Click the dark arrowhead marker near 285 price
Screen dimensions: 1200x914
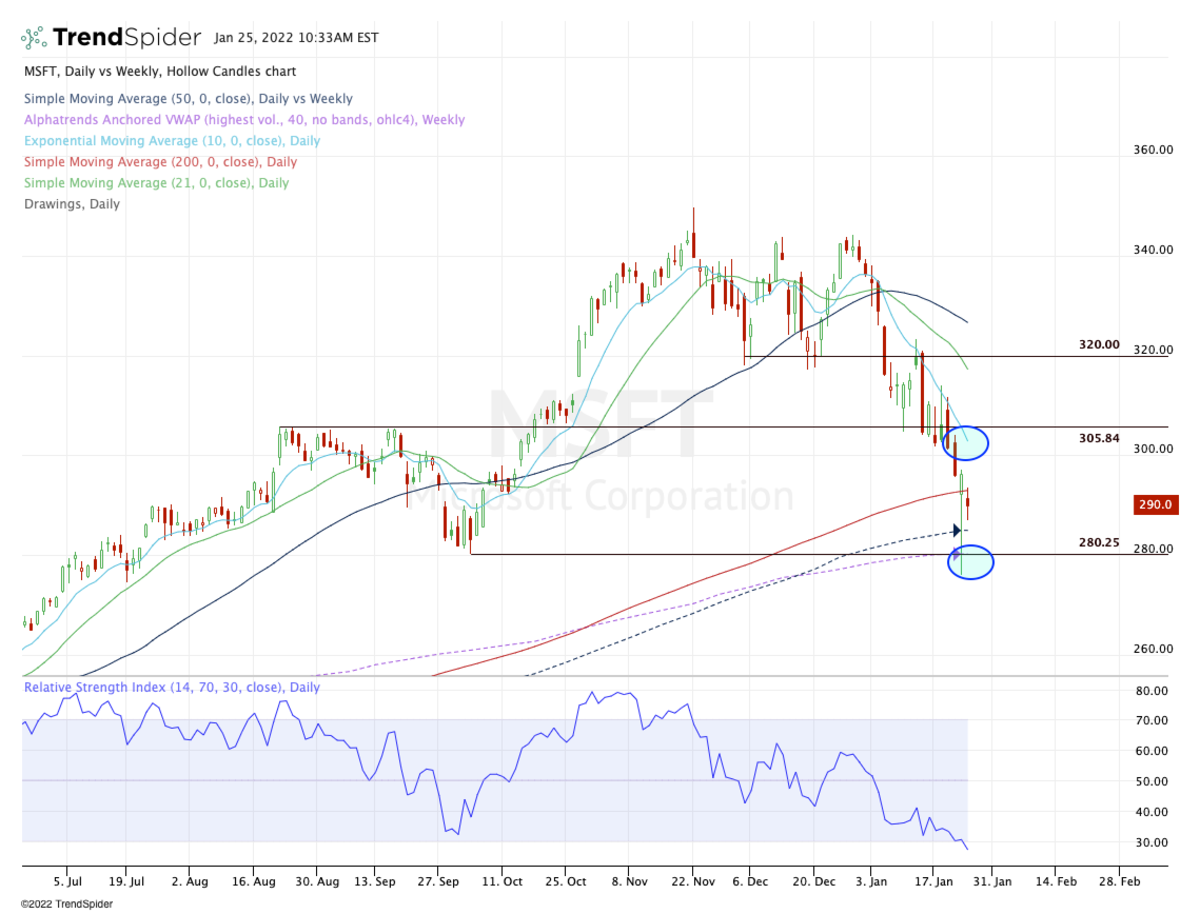[x=956, y=530]
